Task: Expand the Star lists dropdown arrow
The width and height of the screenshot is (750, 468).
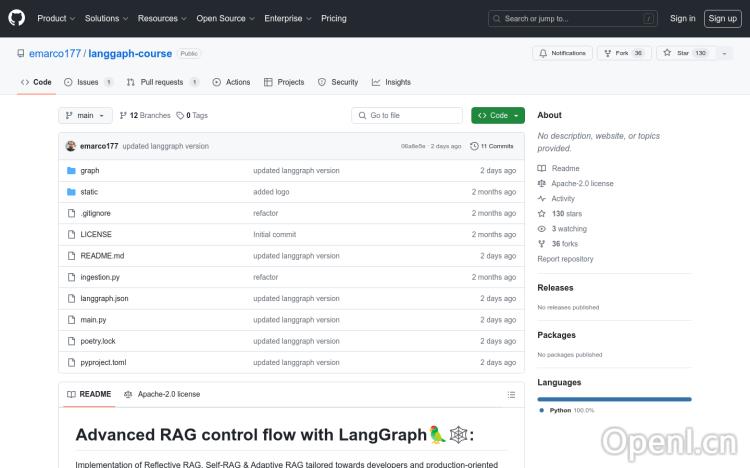Action: click(x=724, y=53)
